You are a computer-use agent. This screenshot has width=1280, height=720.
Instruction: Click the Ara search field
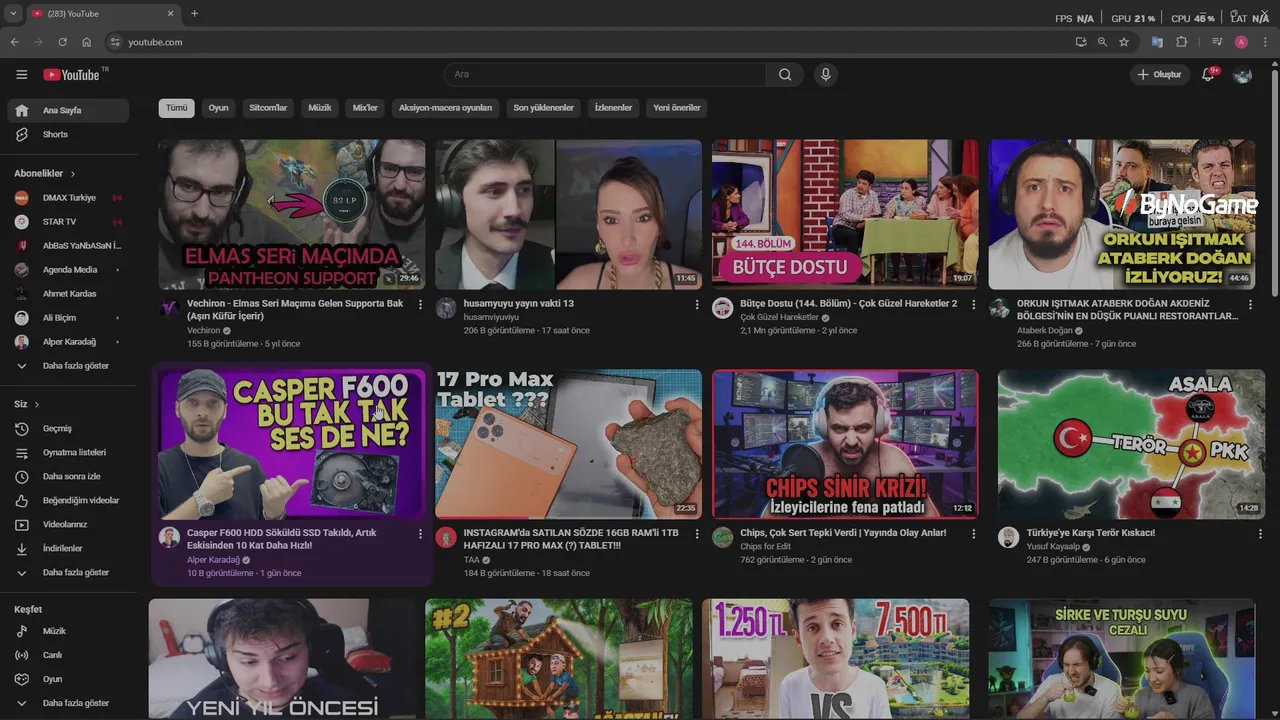pyautogui.click(x=605, y=74)
